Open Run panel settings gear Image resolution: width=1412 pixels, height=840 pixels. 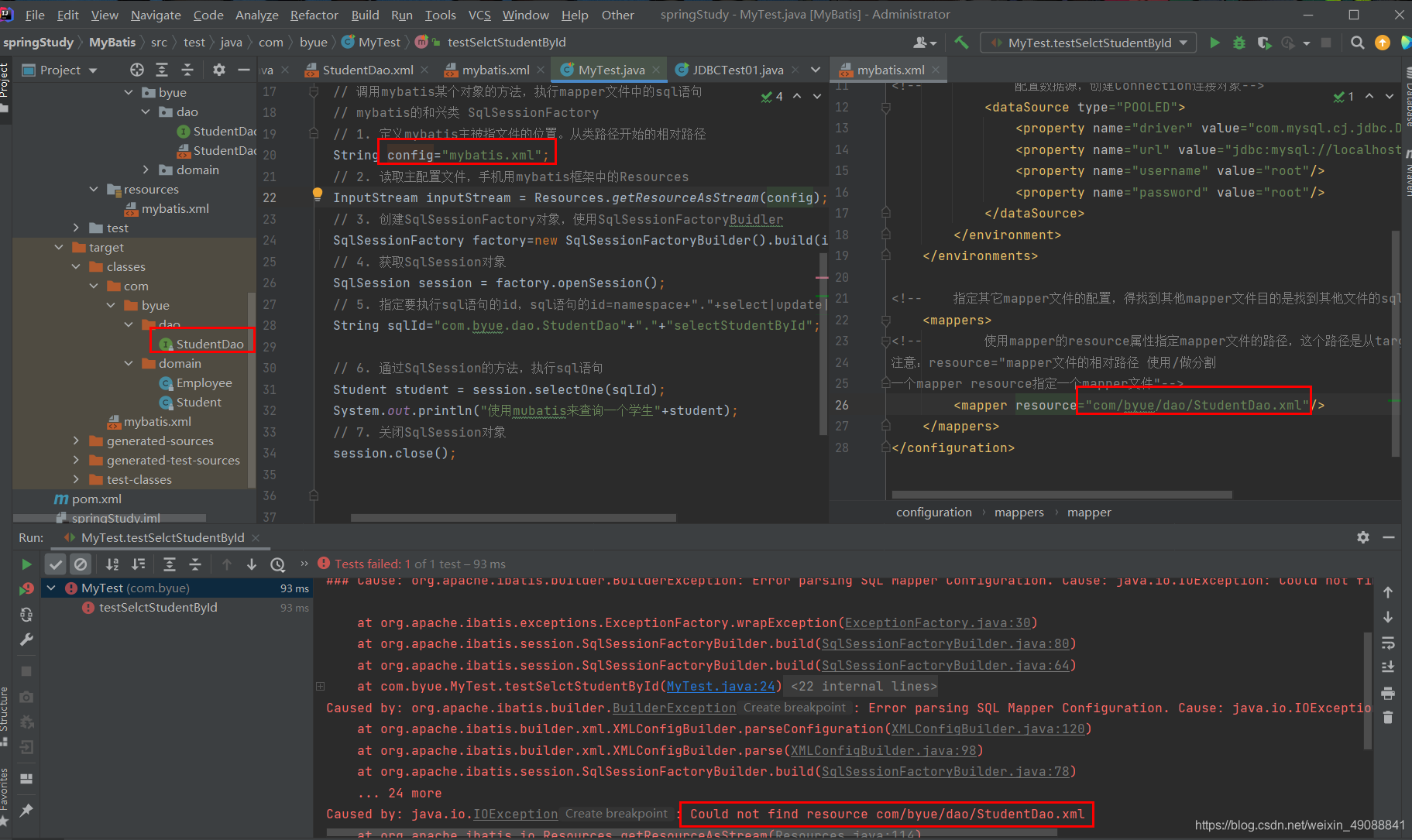tap(1363, 537)
